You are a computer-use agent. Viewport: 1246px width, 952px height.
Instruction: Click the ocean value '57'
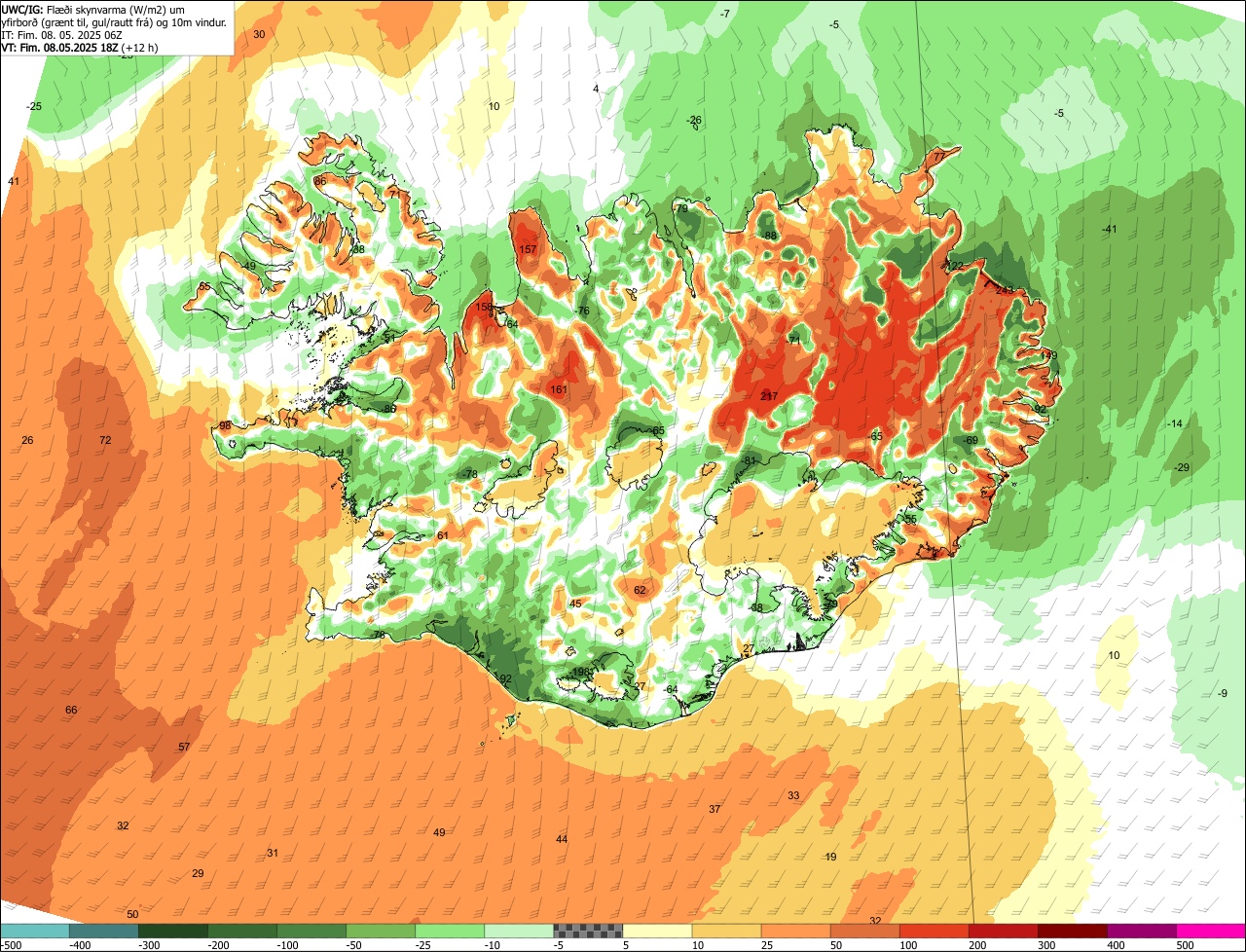point(184,748)
